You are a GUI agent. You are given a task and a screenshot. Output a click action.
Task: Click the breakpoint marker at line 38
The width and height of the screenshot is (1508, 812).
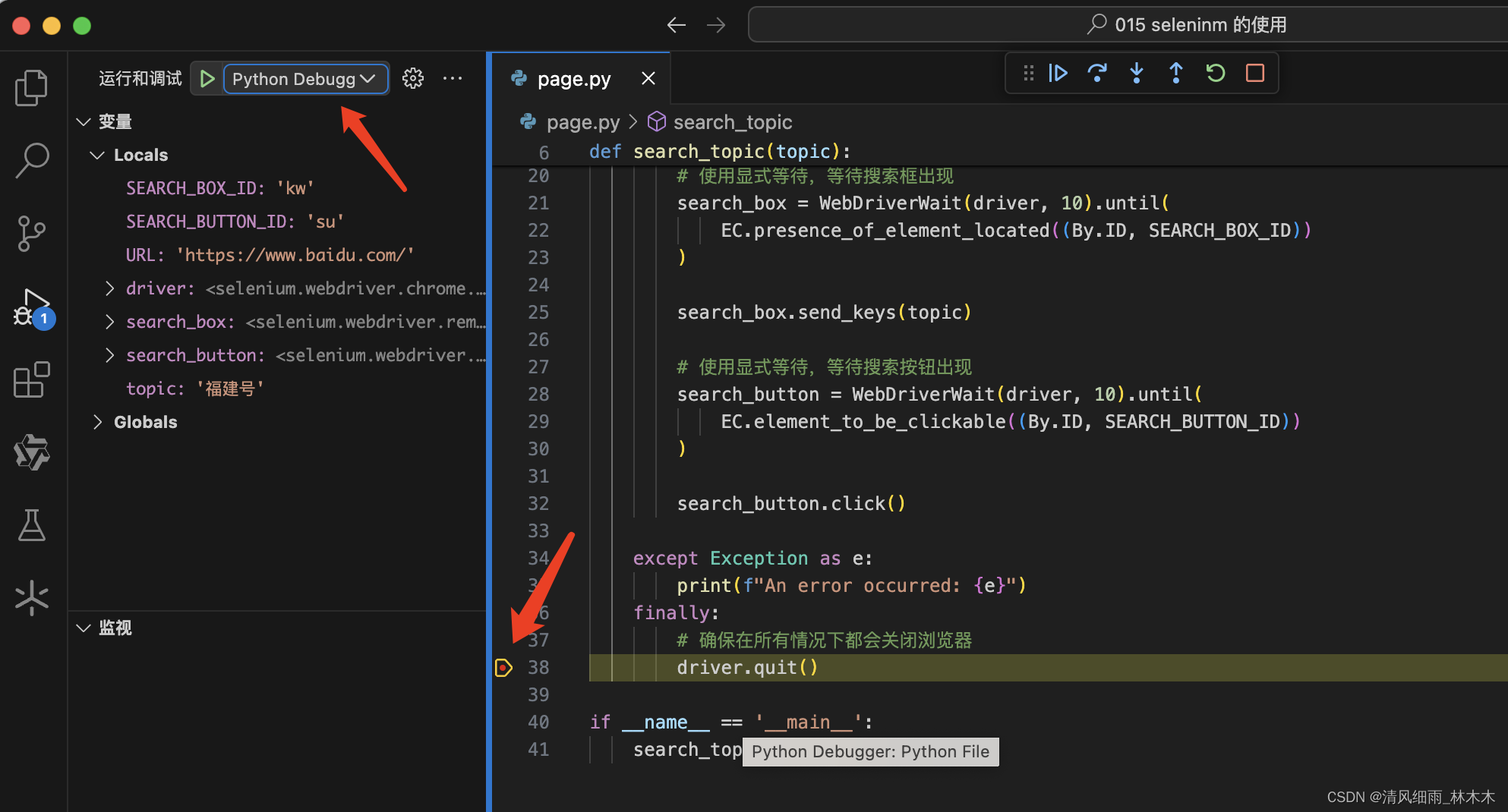point(503,668)
